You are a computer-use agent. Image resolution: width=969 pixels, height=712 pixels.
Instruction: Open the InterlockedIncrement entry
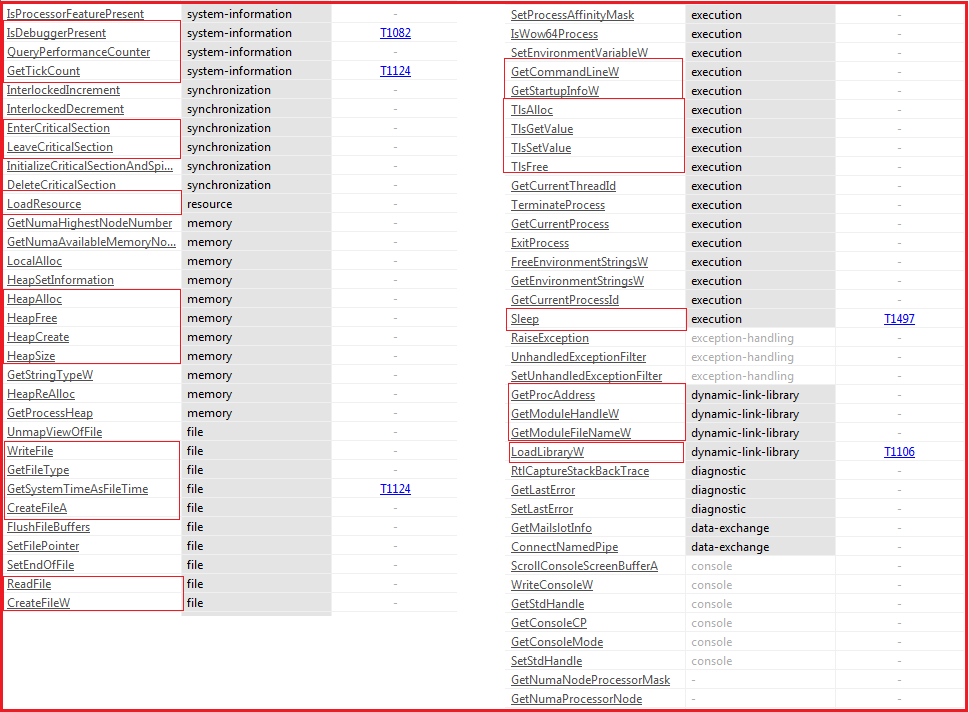(x=64, y=90)
